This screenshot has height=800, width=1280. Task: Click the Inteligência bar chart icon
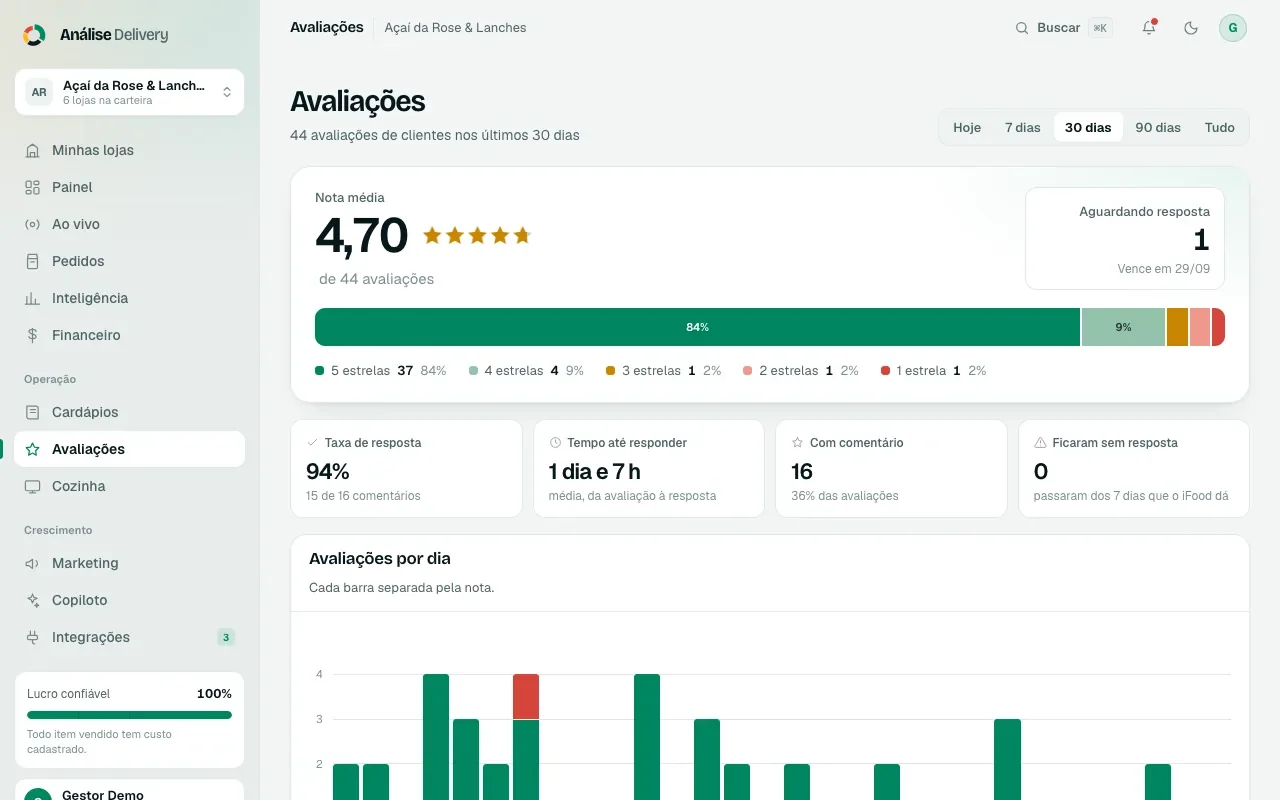[x=32, y=298]
